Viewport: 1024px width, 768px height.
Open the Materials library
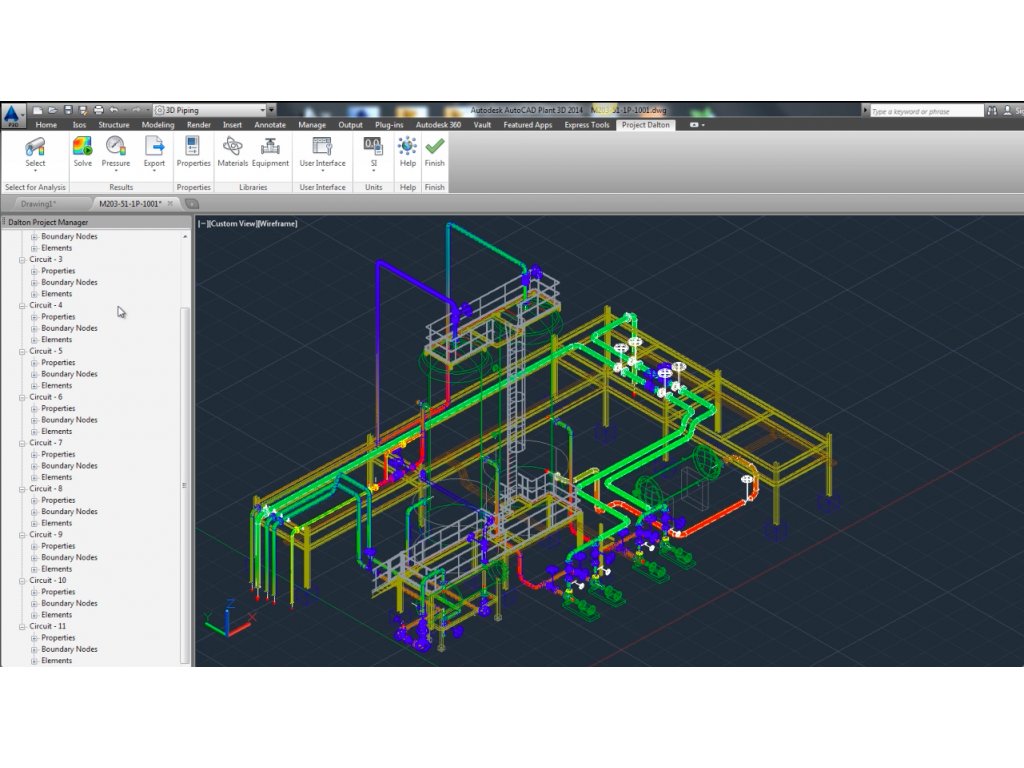point(232,153)
